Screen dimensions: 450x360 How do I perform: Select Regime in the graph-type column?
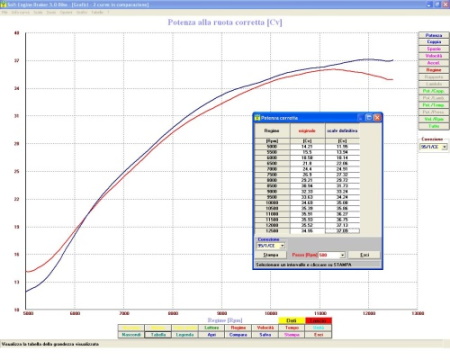(434, 70)
